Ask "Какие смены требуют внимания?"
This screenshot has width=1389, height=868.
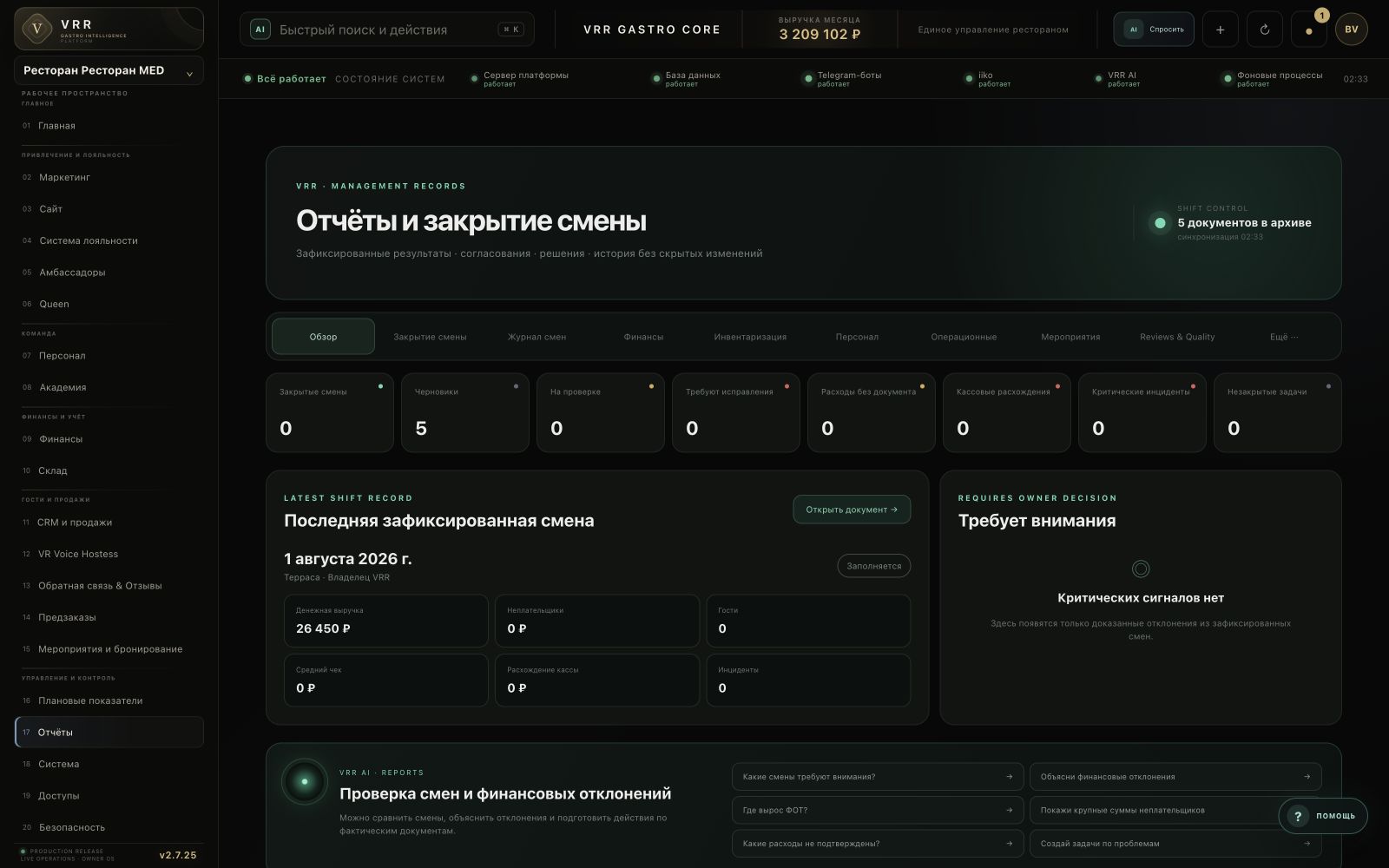tap(878, 777)
